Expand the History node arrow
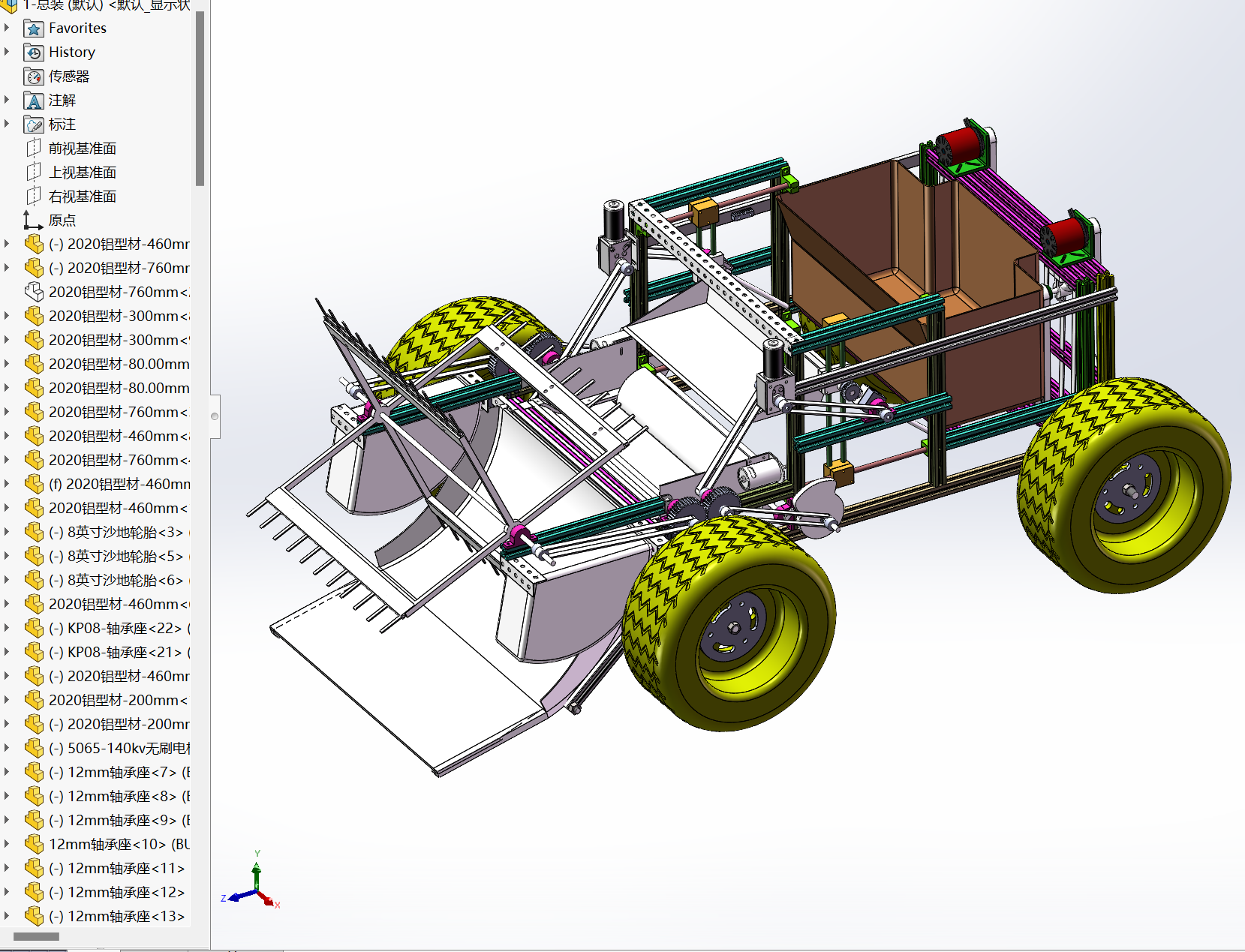 point(8,53)
